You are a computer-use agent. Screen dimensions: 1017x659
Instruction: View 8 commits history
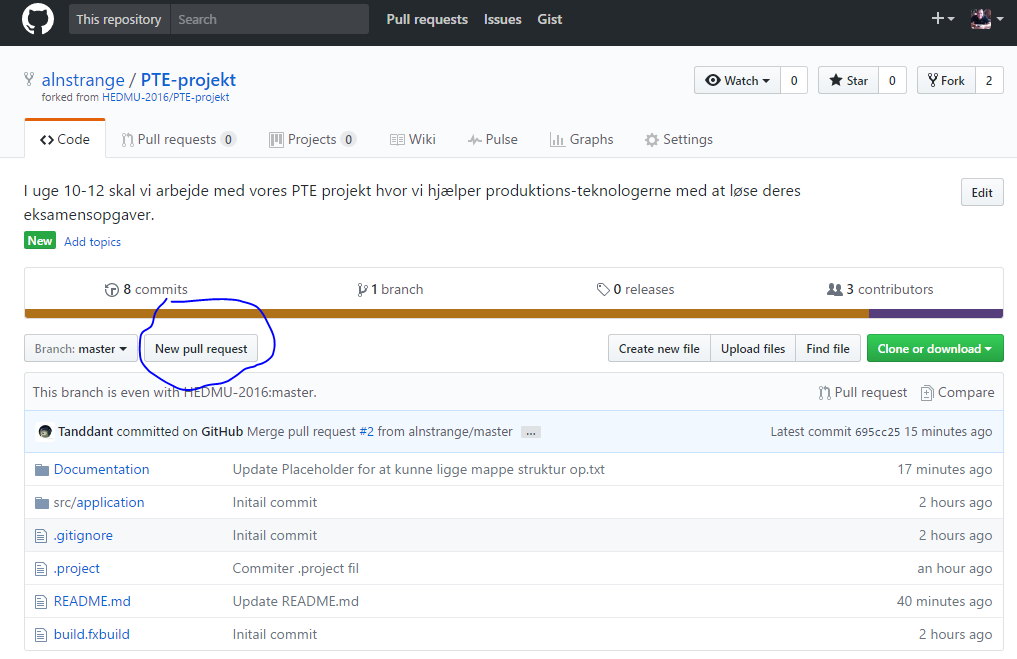(146, 289)
